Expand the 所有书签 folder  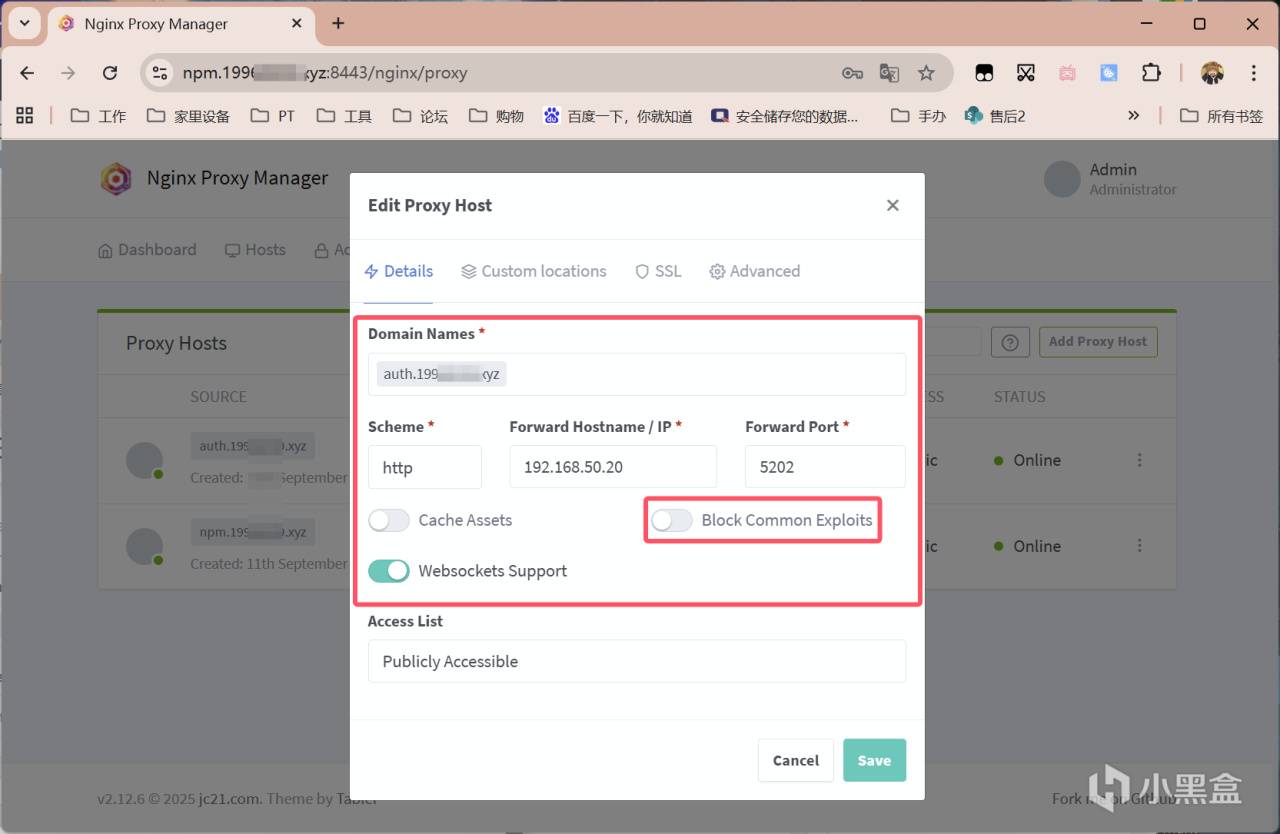1221,116
